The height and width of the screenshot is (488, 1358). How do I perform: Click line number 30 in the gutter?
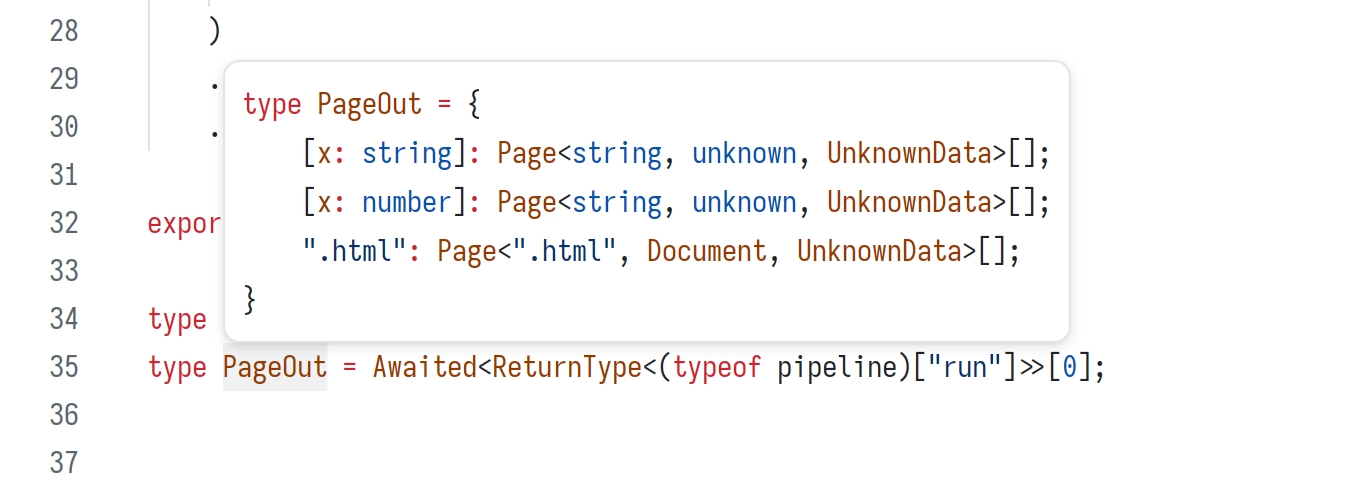pyautogui.click(x=64, y=126)
